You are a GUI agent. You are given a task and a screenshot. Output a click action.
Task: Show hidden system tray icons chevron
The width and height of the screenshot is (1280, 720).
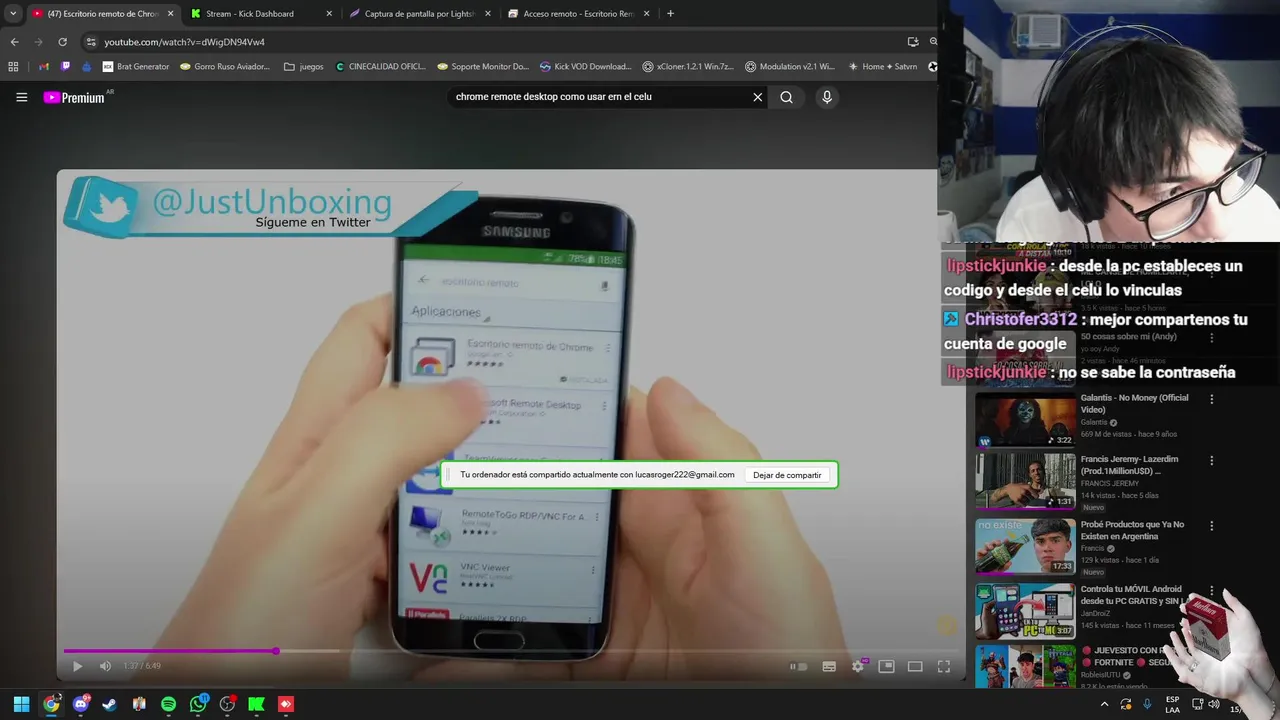(x=1105, y=704)
